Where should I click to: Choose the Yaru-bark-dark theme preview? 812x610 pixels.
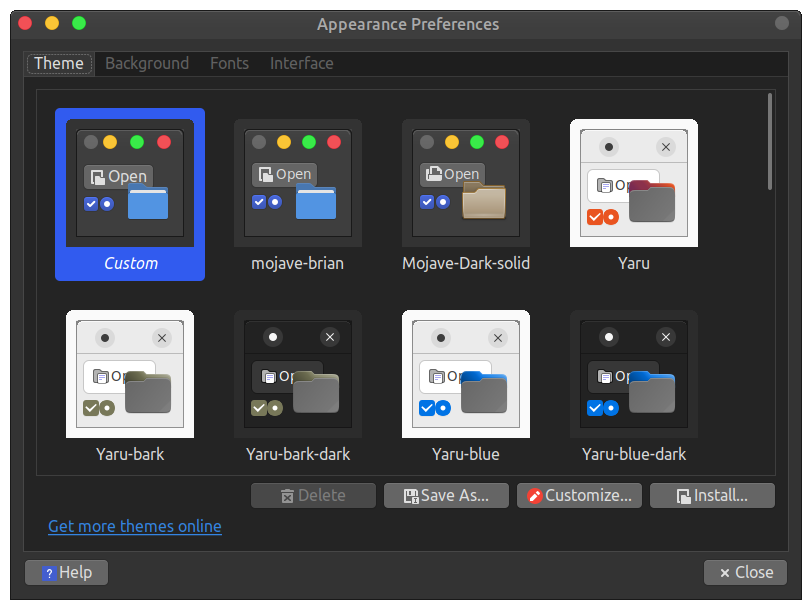[298, 374]
